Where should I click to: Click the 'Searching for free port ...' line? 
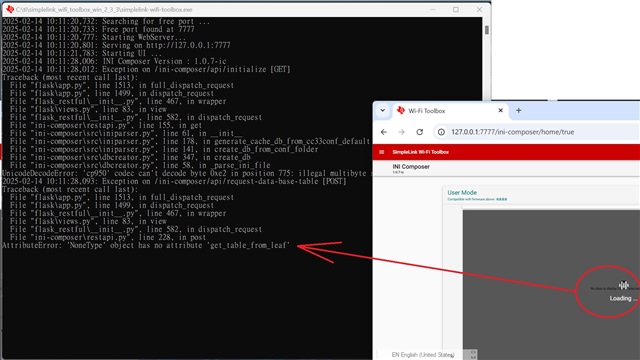(x=106, y=21)
